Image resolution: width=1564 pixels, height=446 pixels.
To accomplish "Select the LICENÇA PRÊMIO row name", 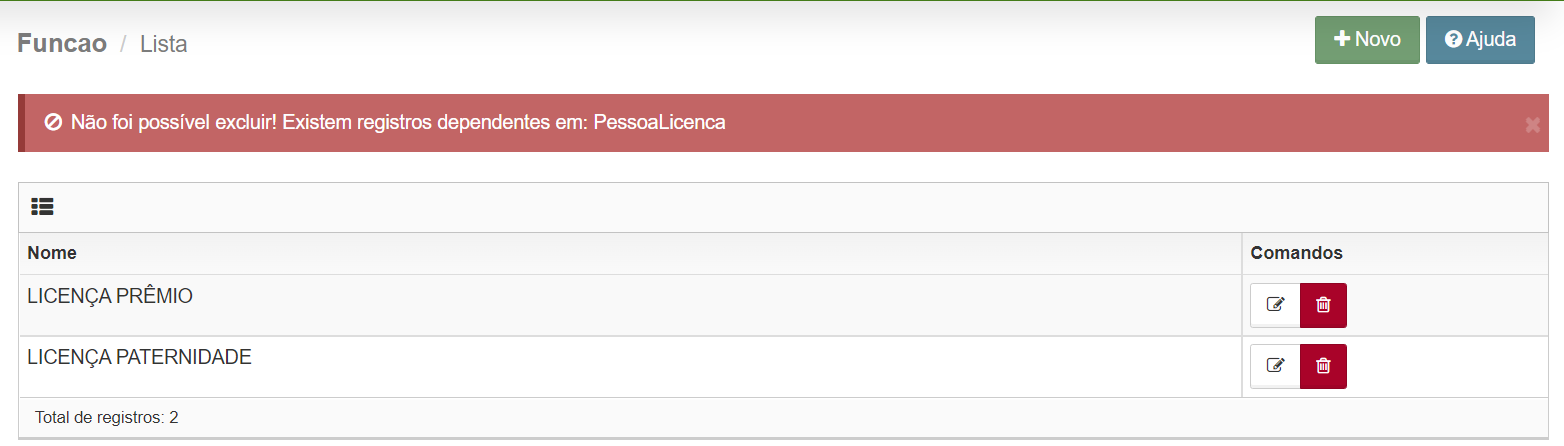I will (110, 296).
